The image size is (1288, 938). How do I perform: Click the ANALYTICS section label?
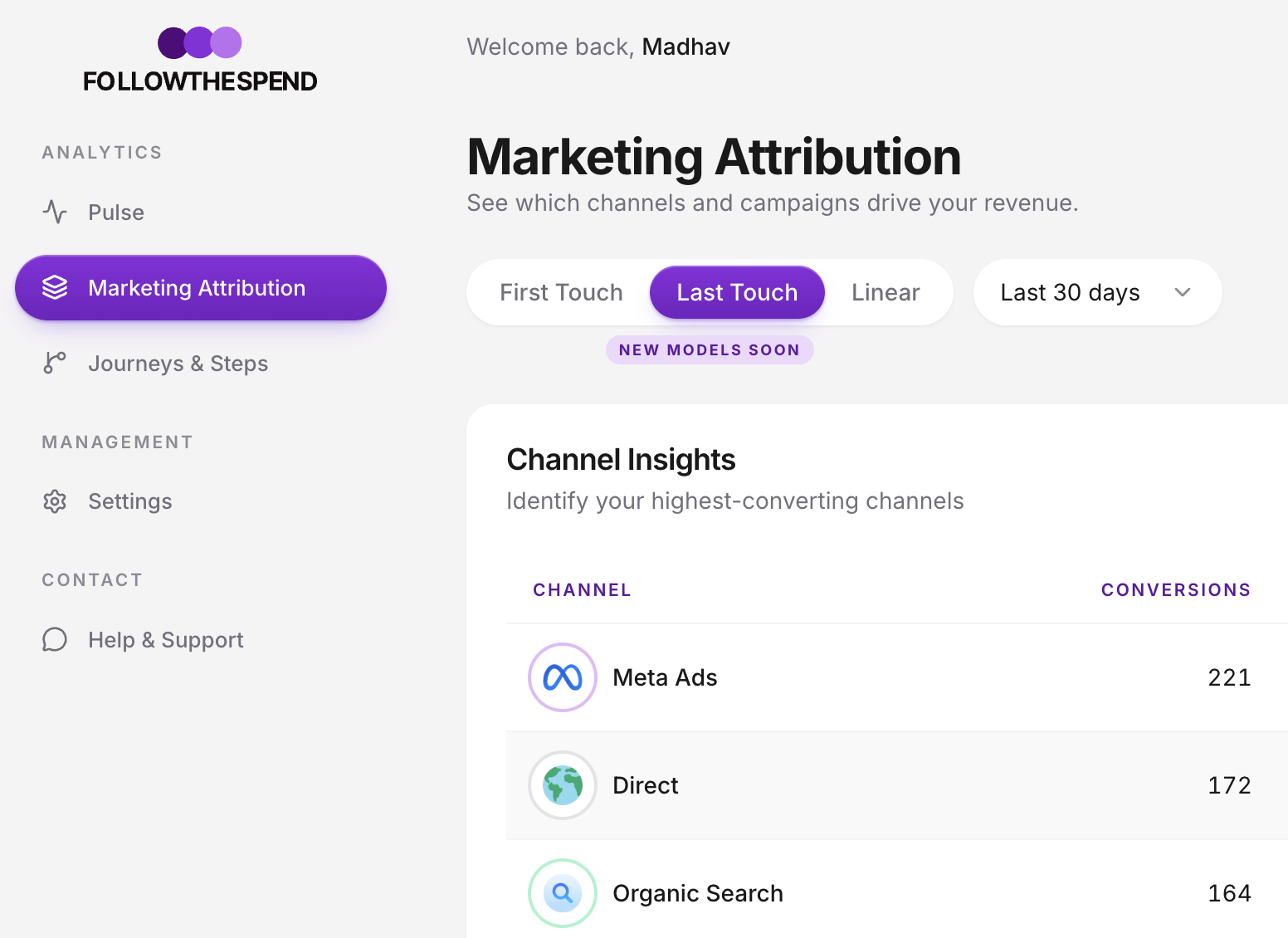pyautogui.click(x=102, y=153)
